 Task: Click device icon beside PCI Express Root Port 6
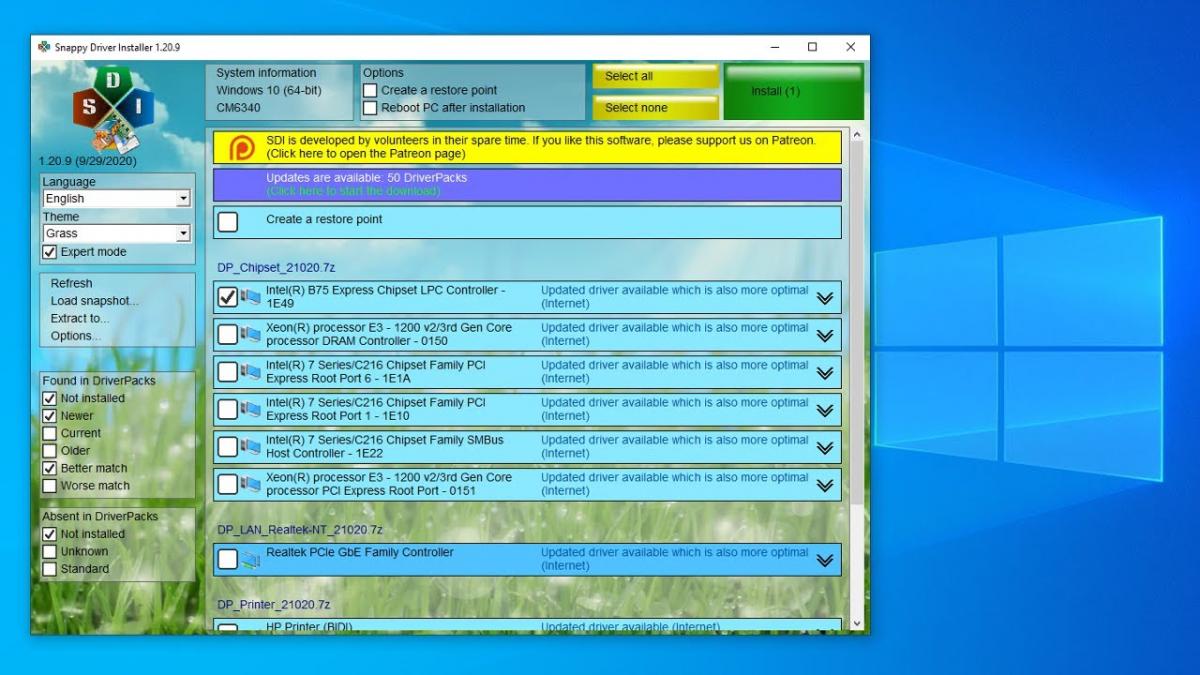[250, 372]
